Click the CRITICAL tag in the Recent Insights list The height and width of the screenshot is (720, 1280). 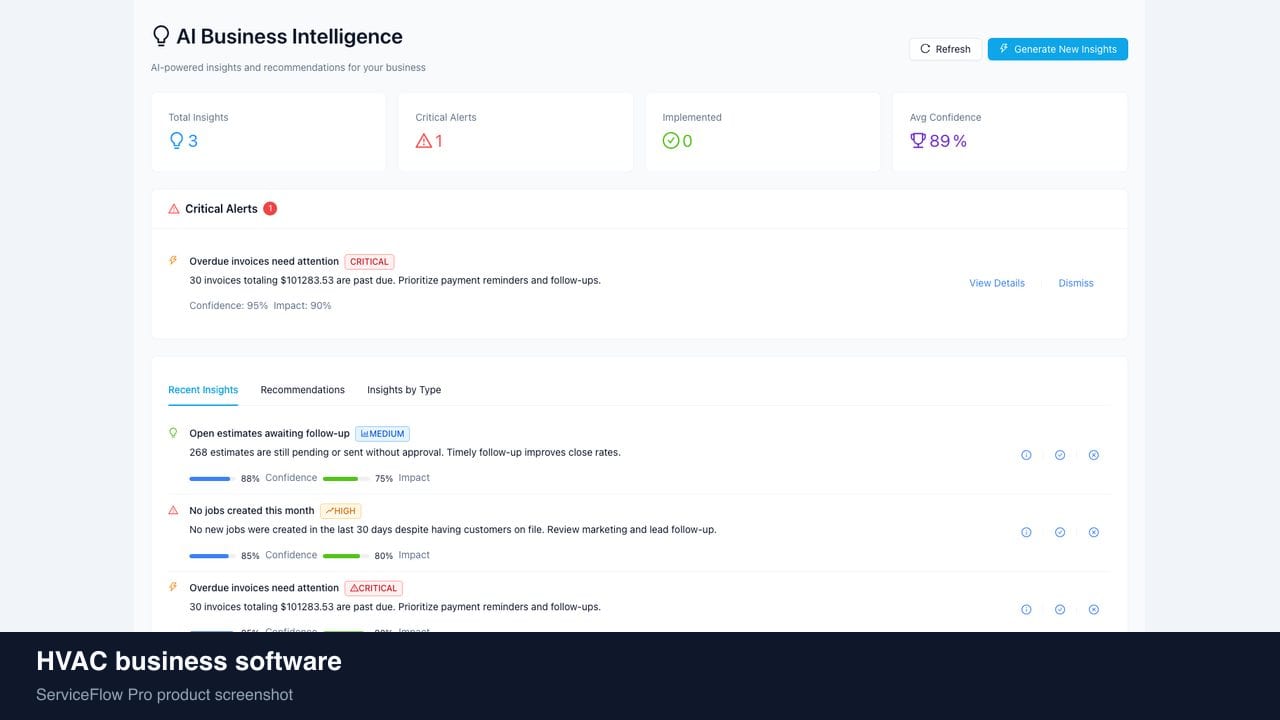[374, 588]
